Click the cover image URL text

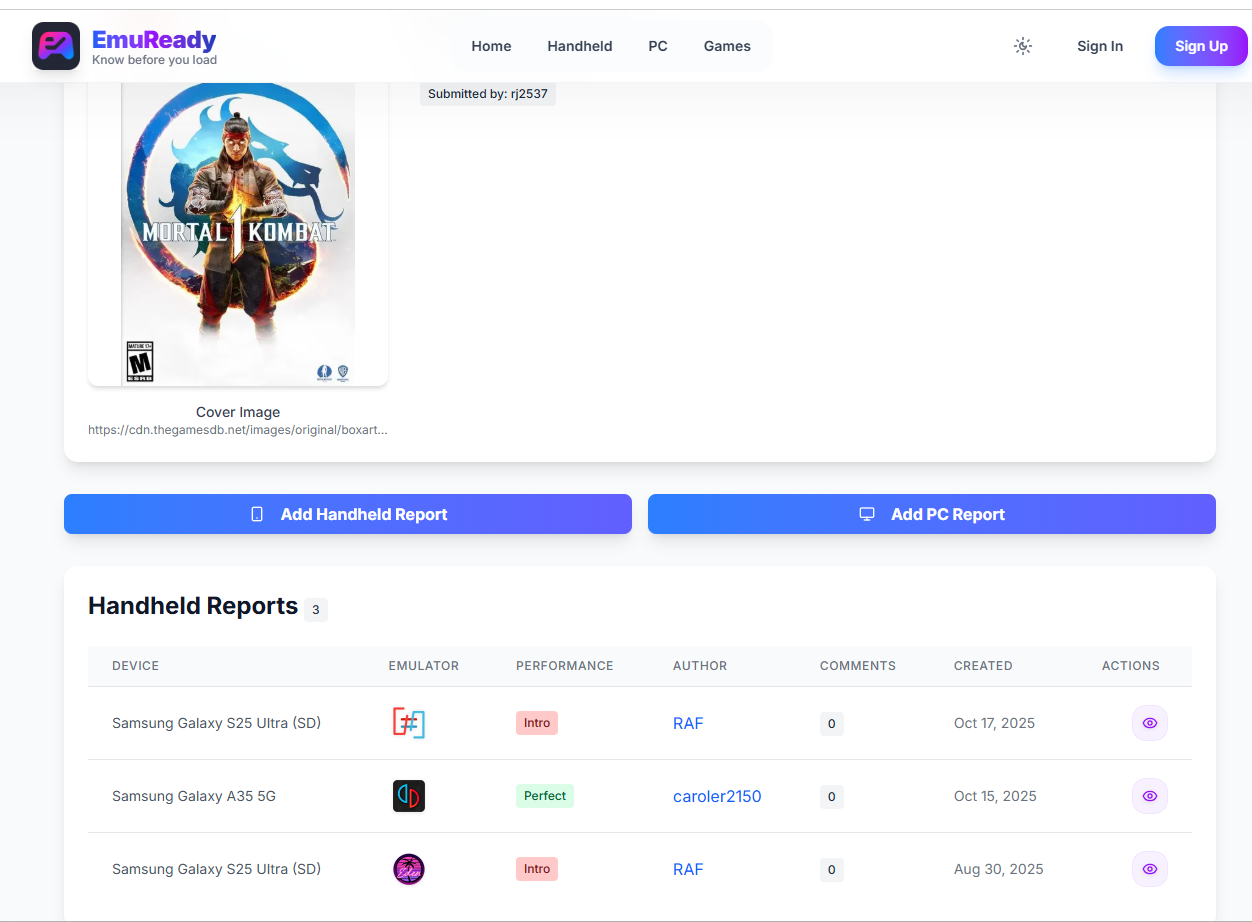point(238,430)
